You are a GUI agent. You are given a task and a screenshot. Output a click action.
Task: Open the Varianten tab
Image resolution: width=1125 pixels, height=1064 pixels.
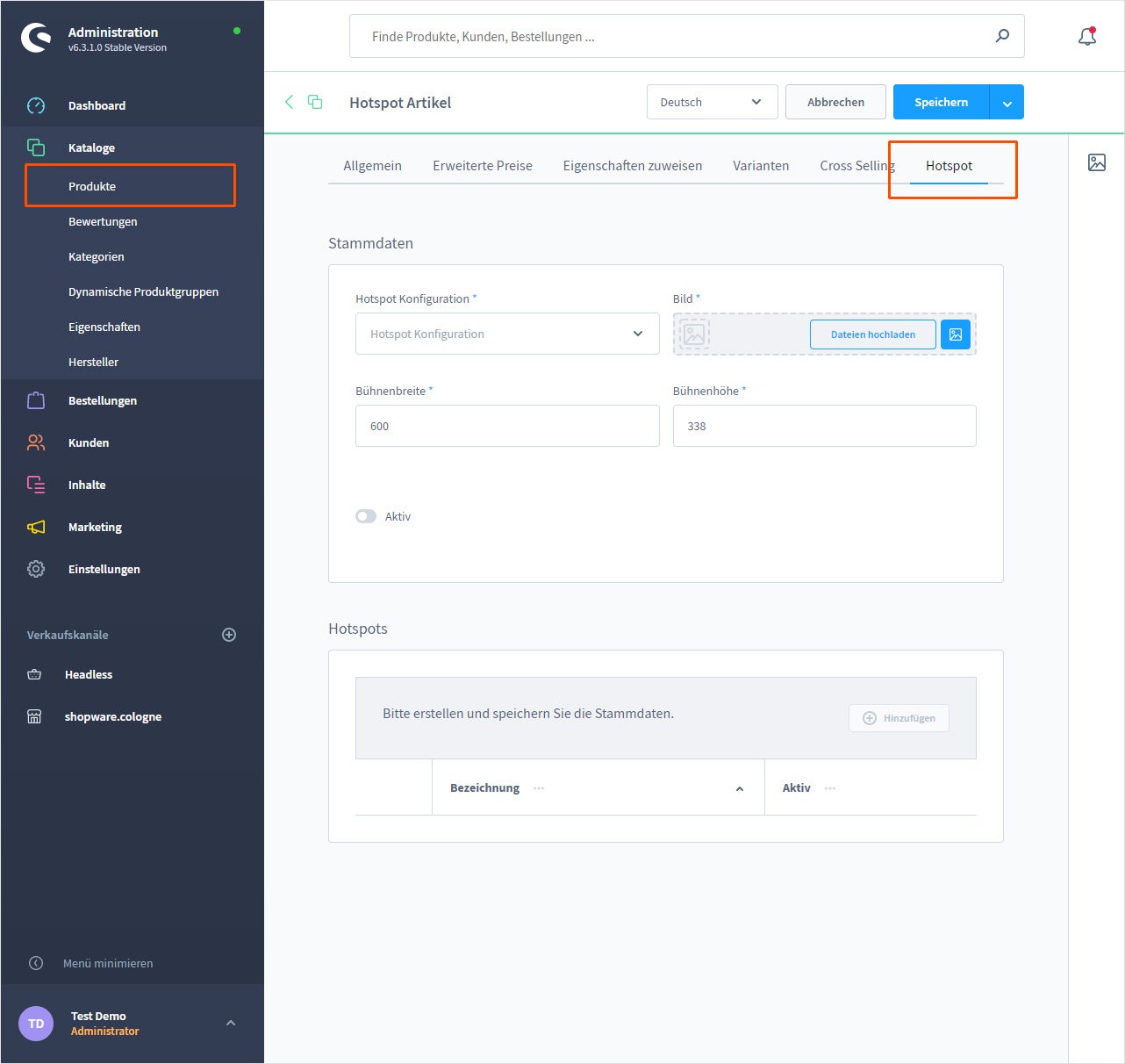[761, 165]
